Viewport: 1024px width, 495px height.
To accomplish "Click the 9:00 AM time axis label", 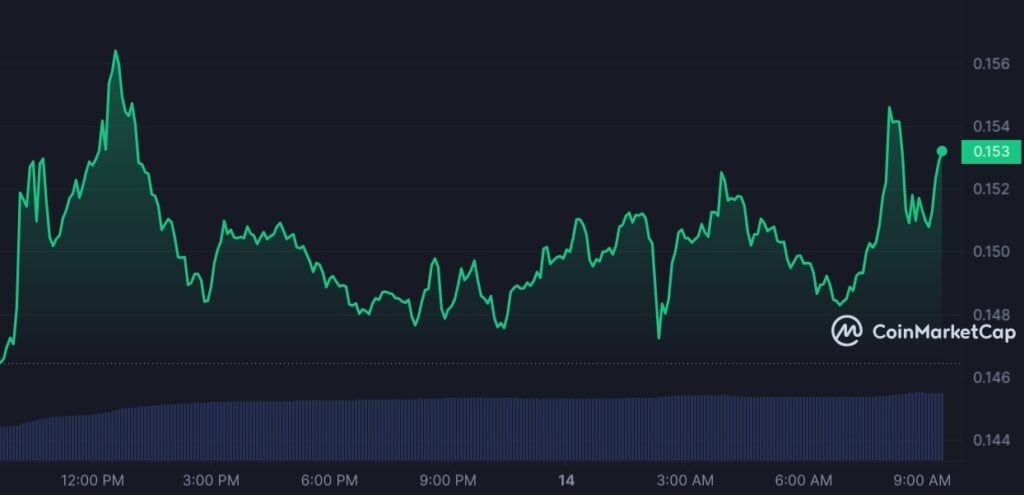I will 921,481.
